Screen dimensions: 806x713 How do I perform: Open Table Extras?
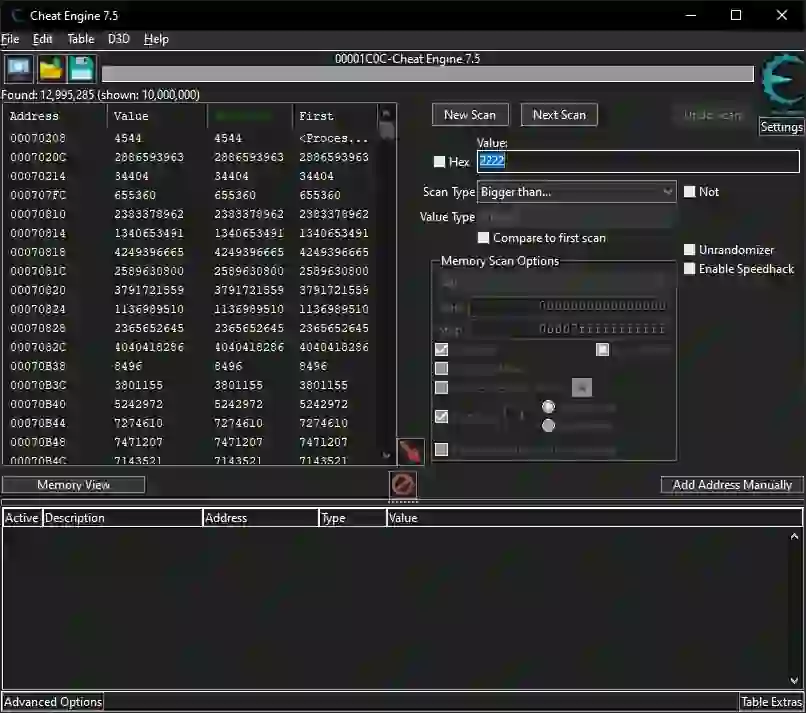[771, 702]
